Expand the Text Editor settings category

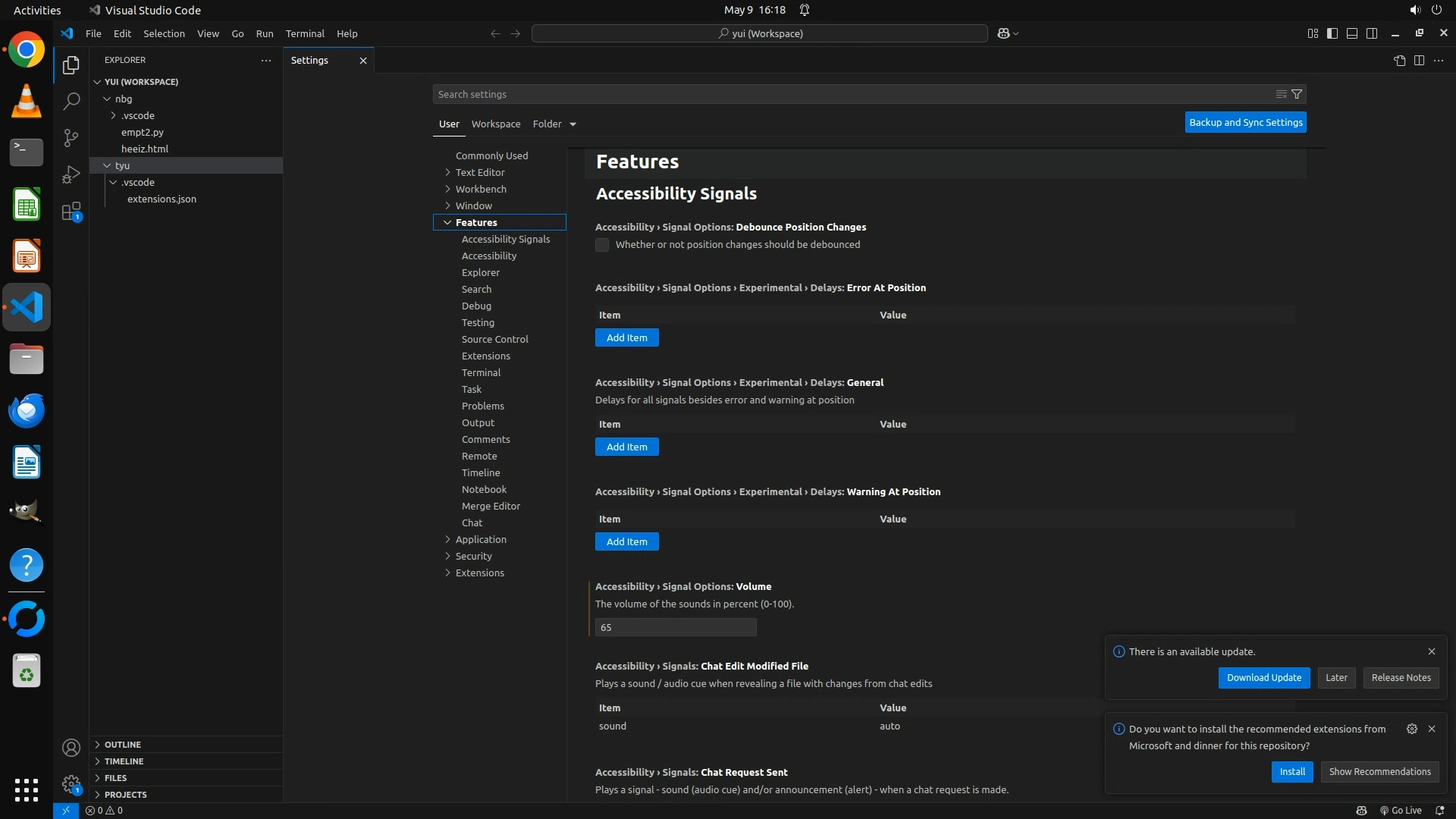479,172
